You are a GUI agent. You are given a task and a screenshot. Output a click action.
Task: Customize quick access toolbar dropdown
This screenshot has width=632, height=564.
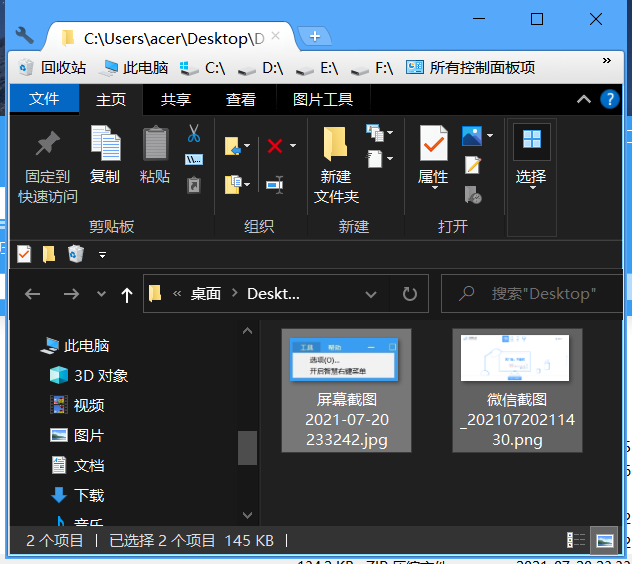[x=102, y=255]
